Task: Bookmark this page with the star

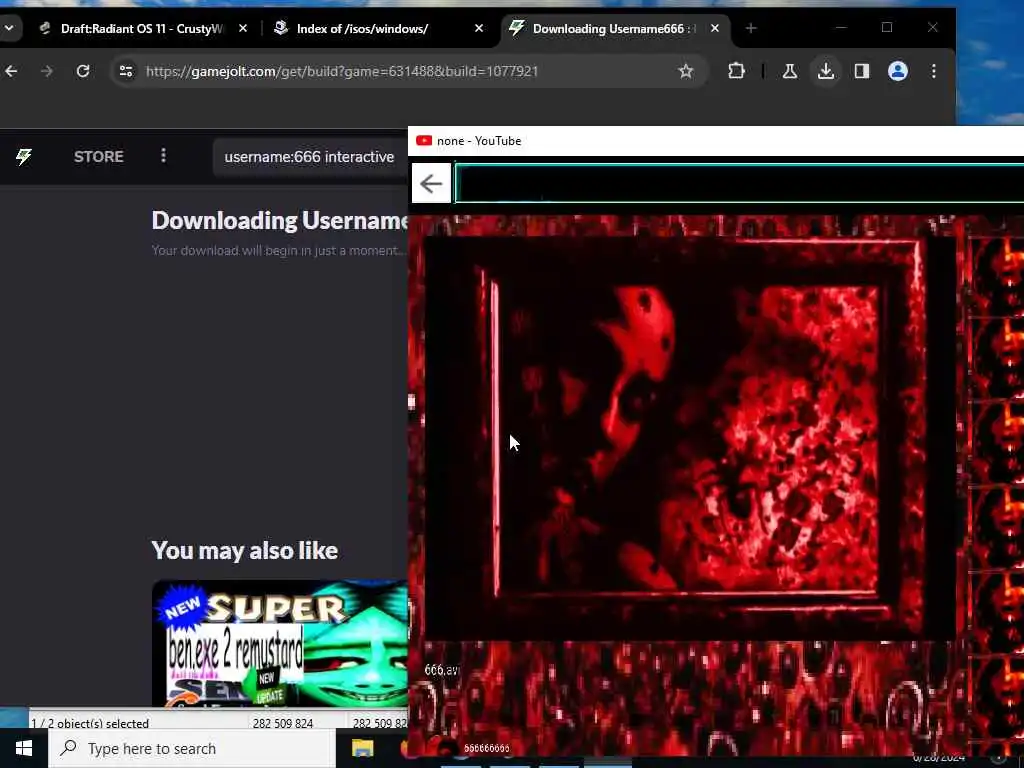Action: (x=686, y=71)
